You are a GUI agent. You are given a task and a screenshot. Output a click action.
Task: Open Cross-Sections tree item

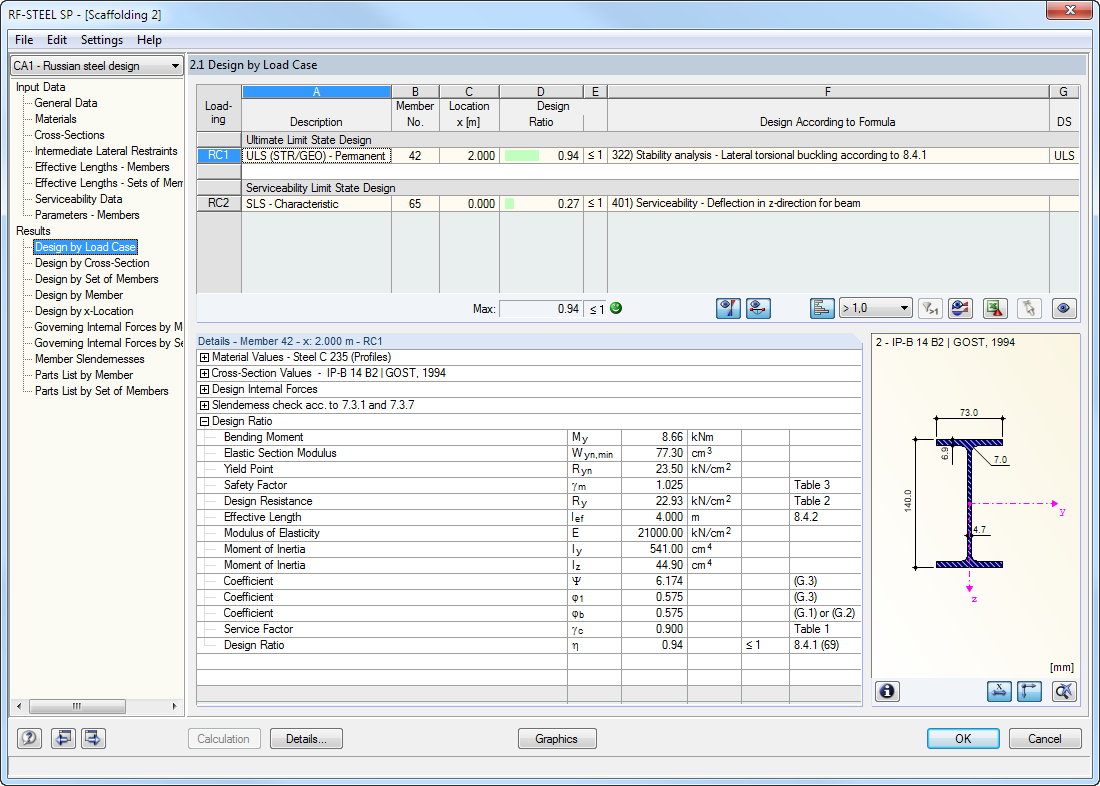tap(69, 135)
